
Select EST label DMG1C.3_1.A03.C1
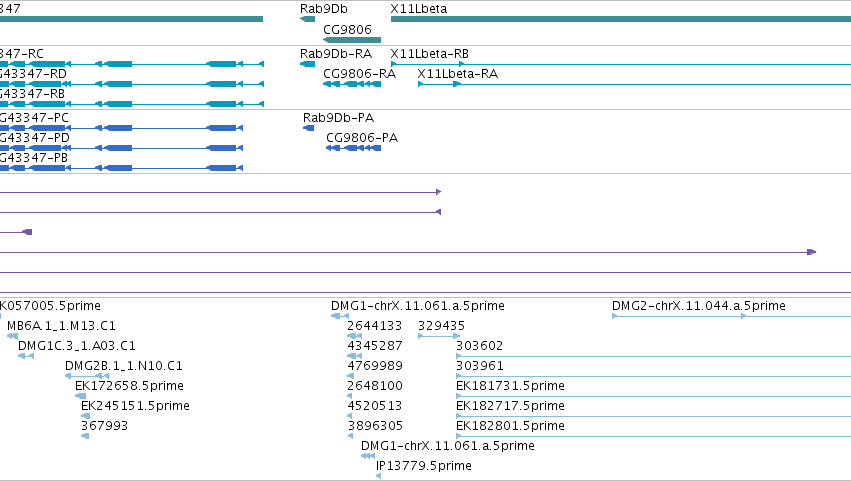pyautogui.click(x=77, y=346)
